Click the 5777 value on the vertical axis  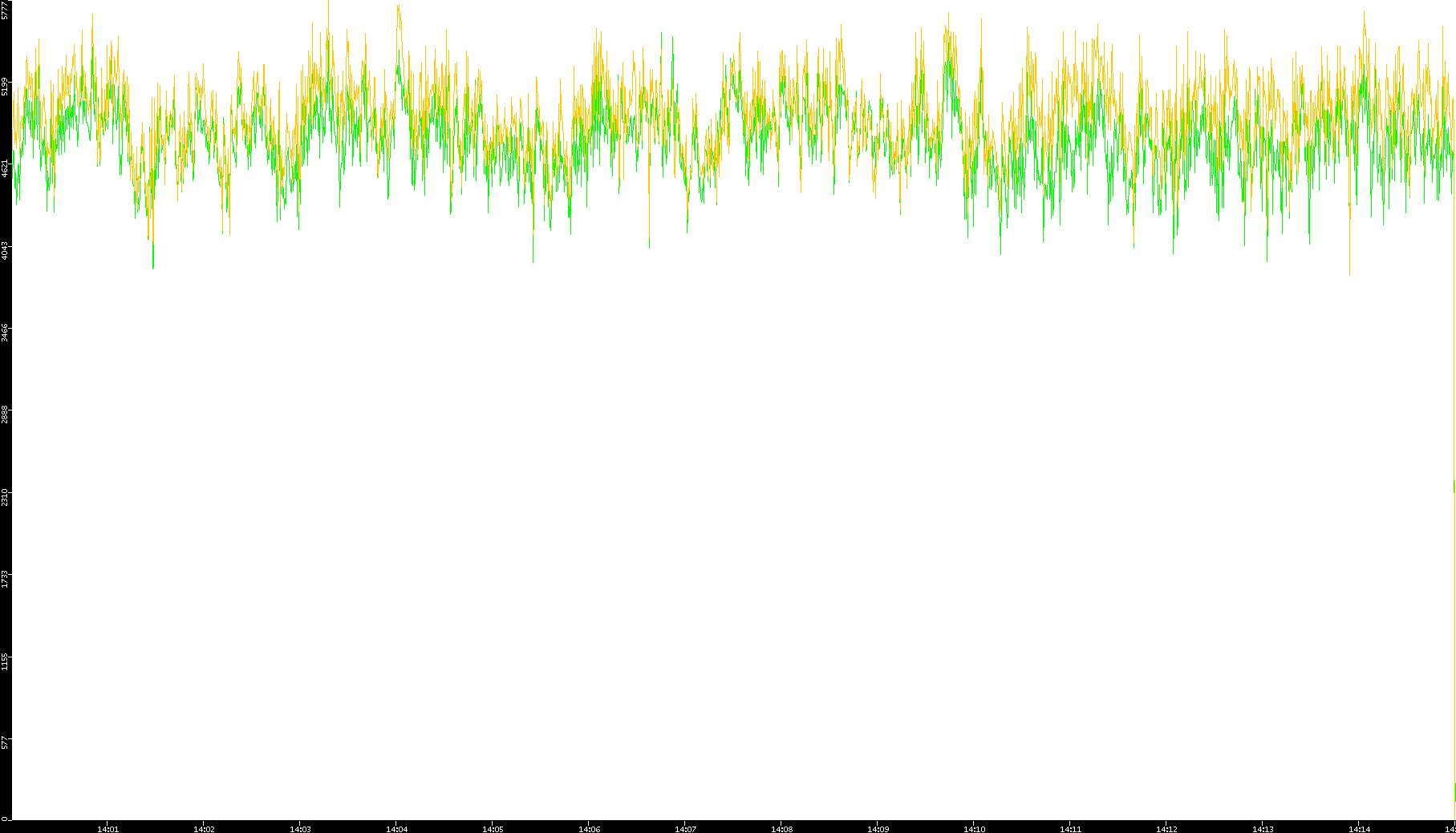[6, 10]
